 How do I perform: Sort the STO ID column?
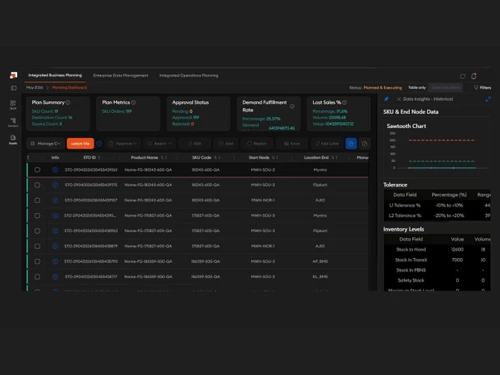pyautogui.click(x=99, y=158)
